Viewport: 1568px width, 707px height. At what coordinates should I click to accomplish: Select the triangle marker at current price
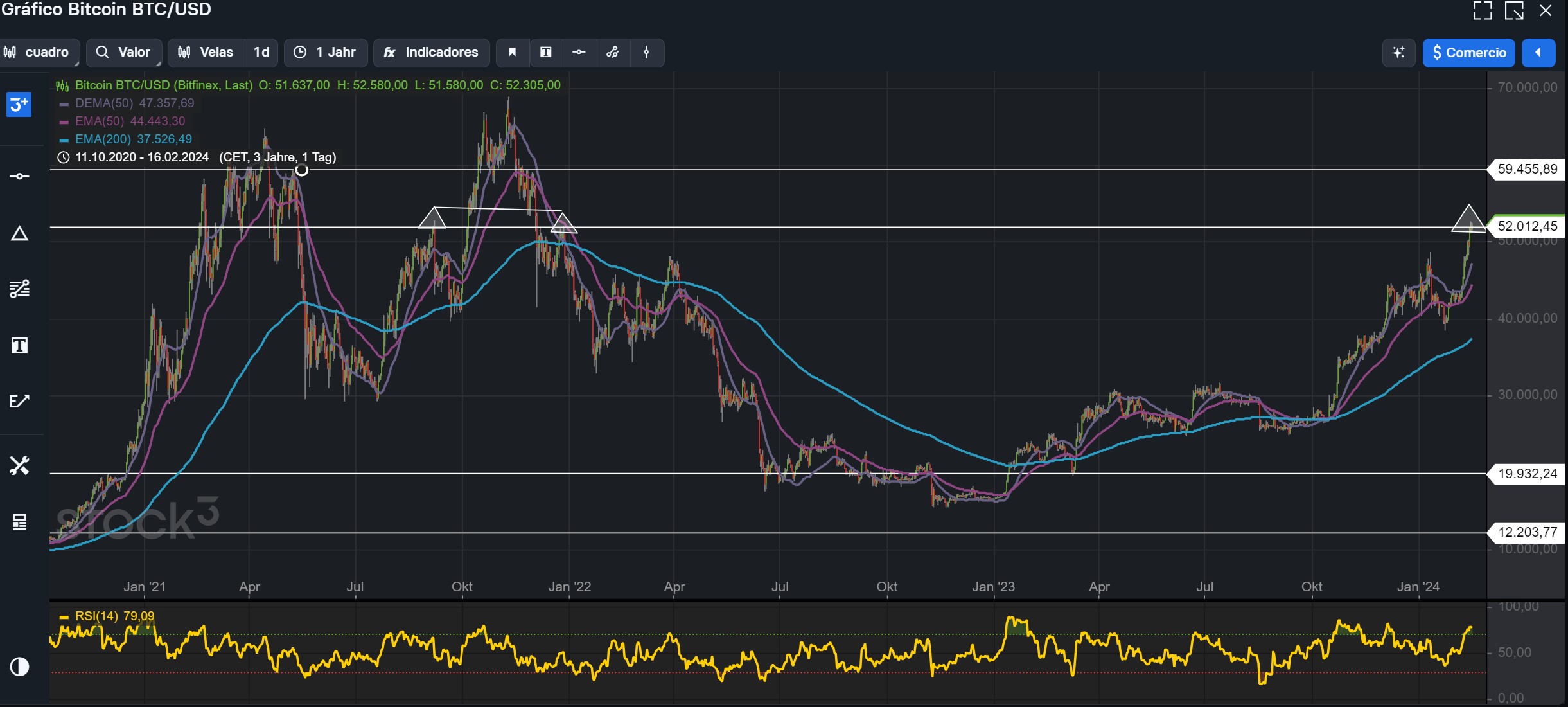click(1468, 219)
